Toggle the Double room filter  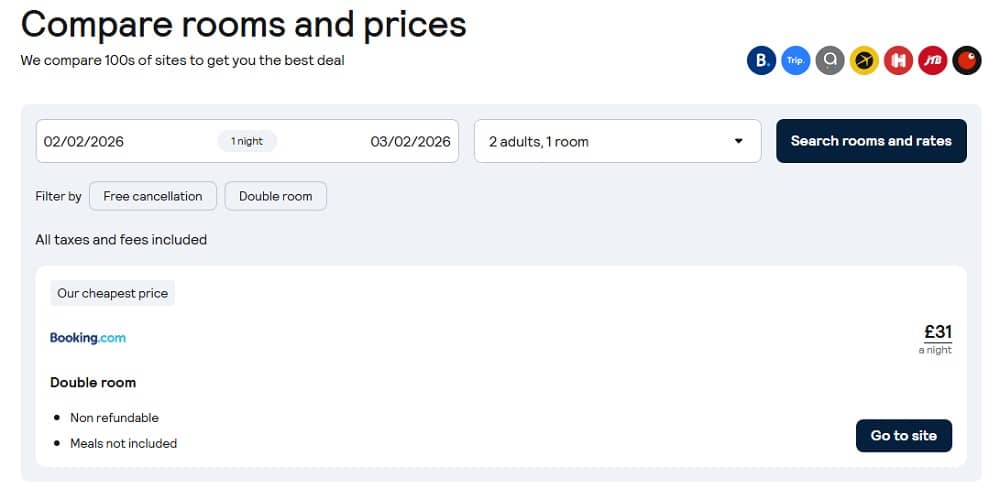[276, 196]
